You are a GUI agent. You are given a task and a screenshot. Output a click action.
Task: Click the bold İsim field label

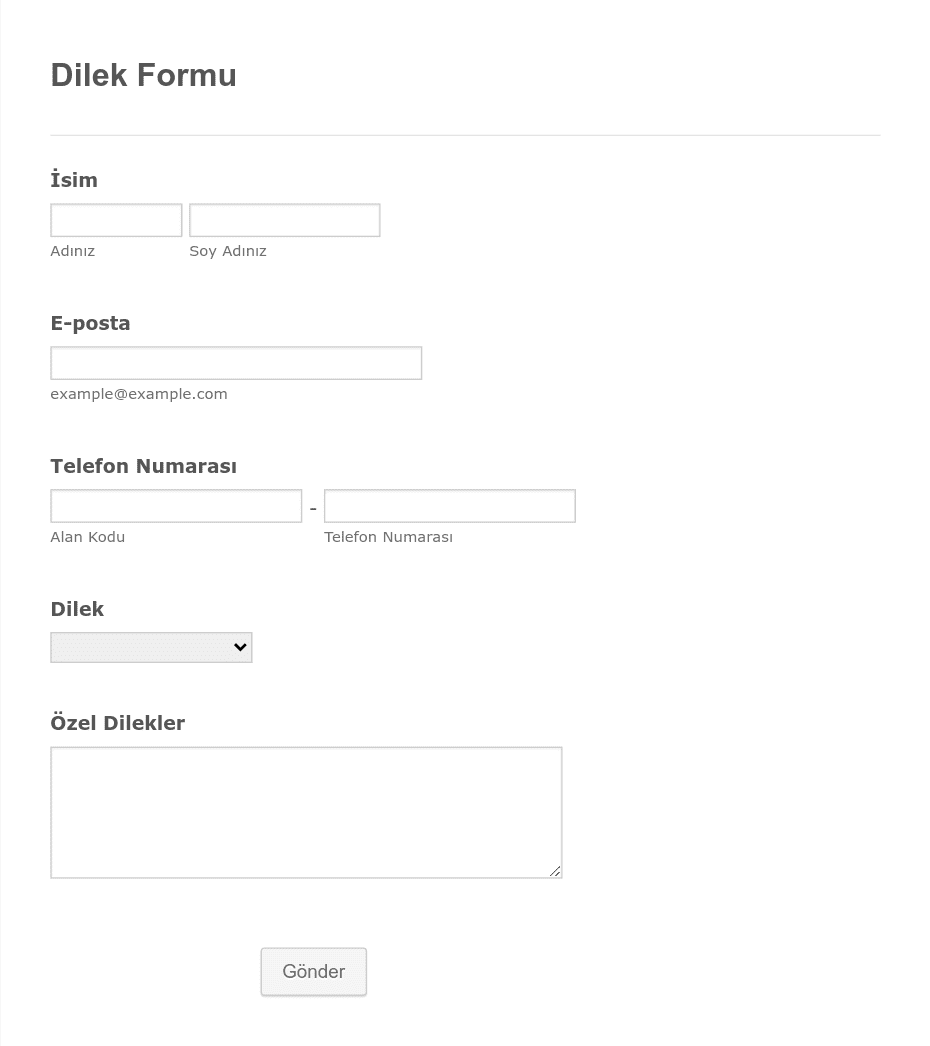click(74, 179)
